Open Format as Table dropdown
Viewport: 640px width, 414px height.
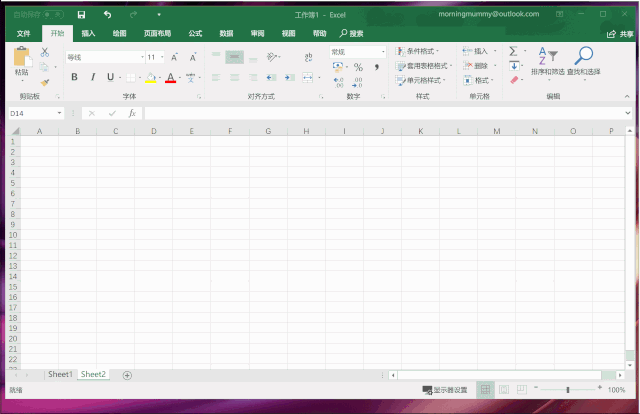tap(424, 66)
